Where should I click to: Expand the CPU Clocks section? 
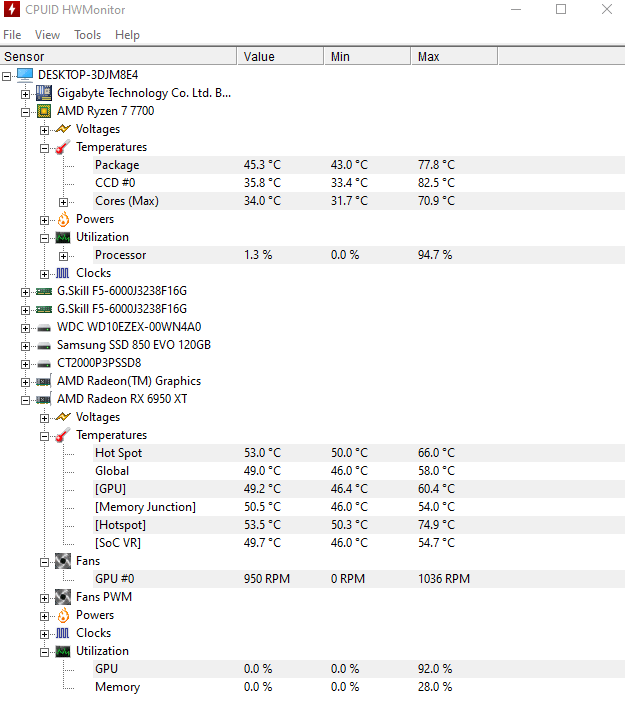click(x=45, y=273)
